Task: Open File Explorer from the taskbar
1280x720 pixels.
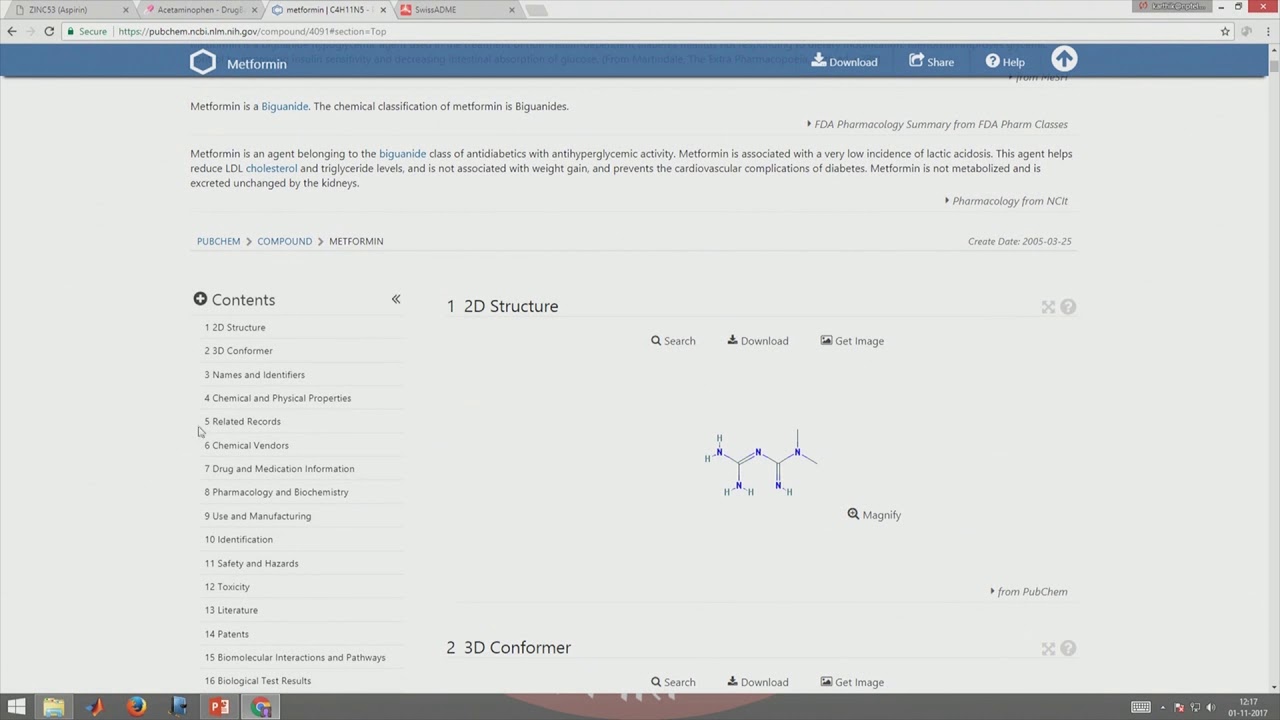Action: click(x=53, y=707)
